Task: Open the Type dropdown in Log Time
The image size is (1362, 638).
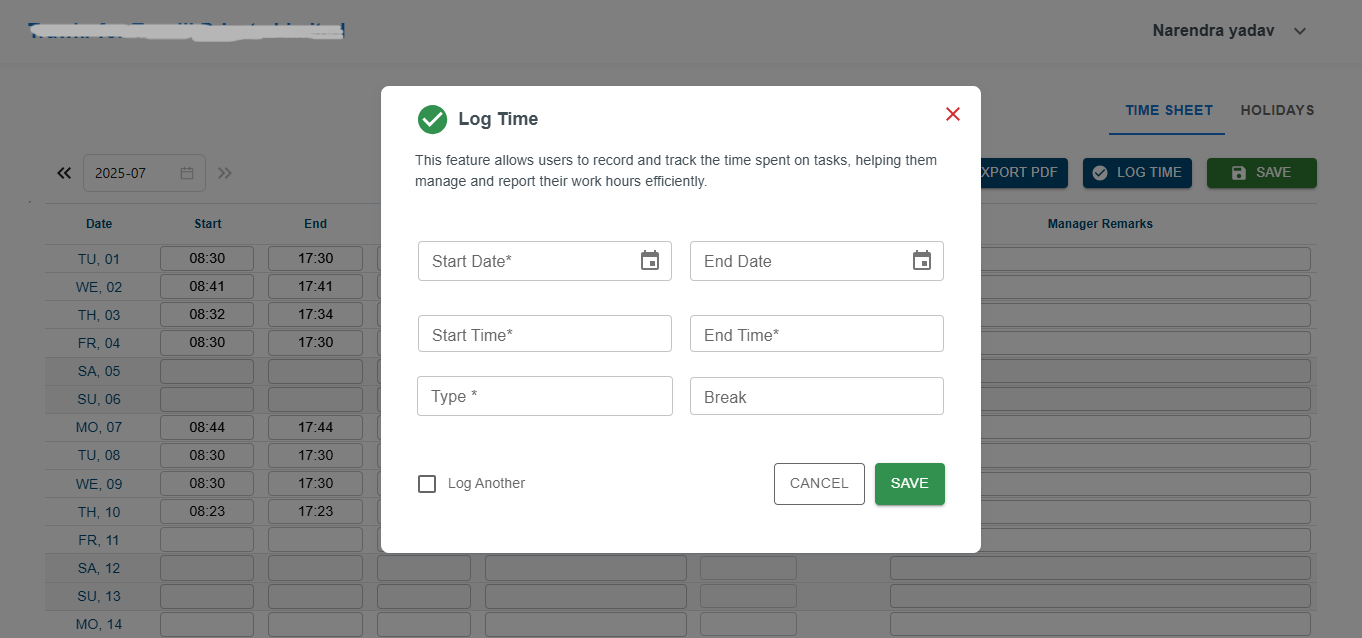Action: pyautogui.click(x=545, y=396)
